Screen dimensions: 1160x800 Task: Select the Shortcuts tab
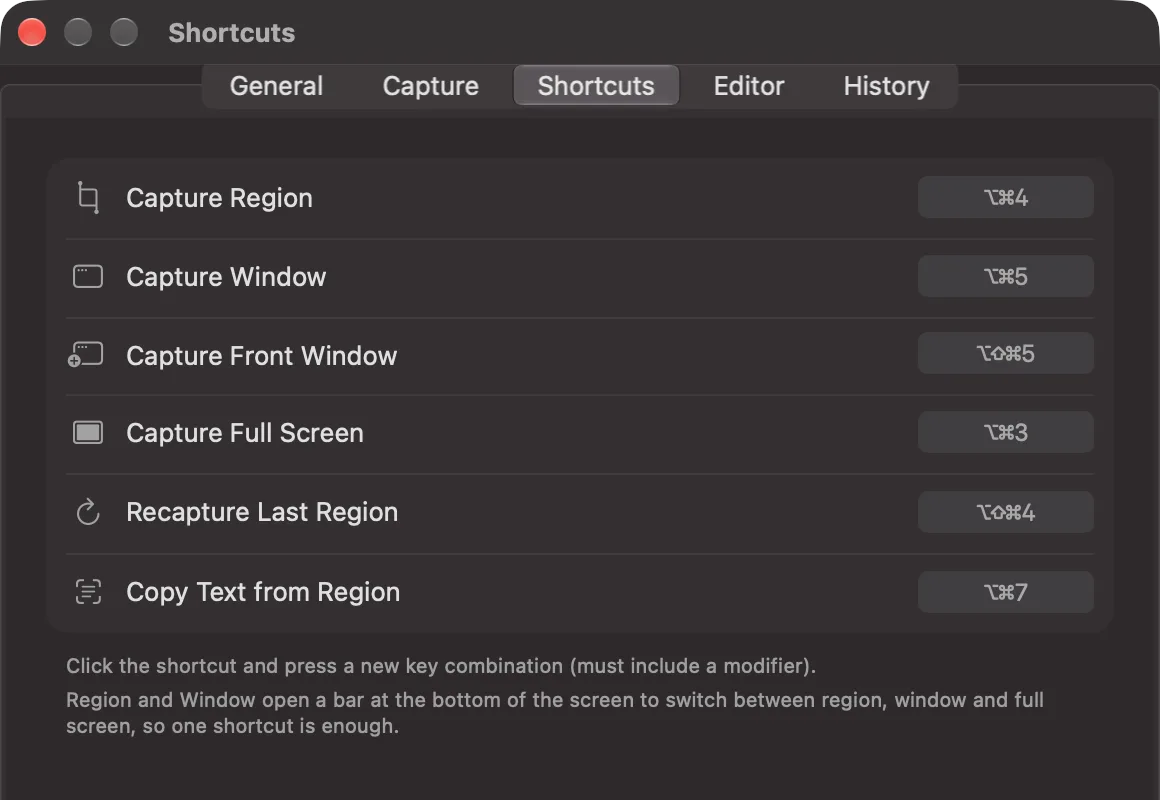click(x=596, y=86)
